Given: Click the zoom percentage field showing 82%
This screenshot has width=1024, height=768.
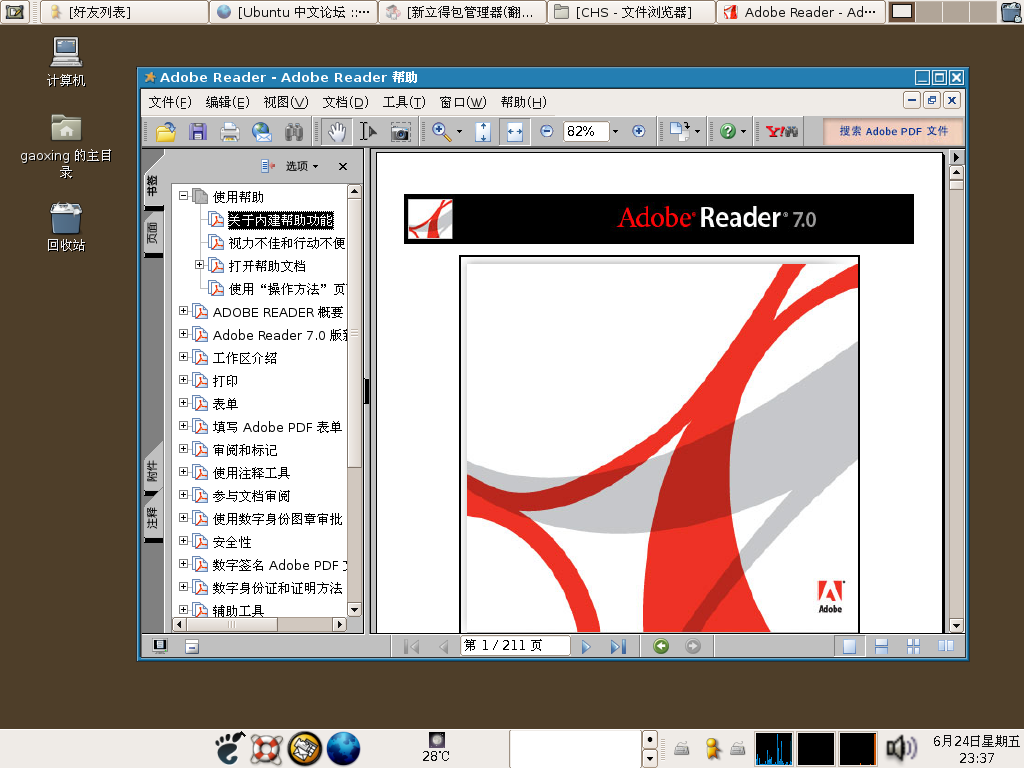Looking at the screenshot, I should 585,132.
